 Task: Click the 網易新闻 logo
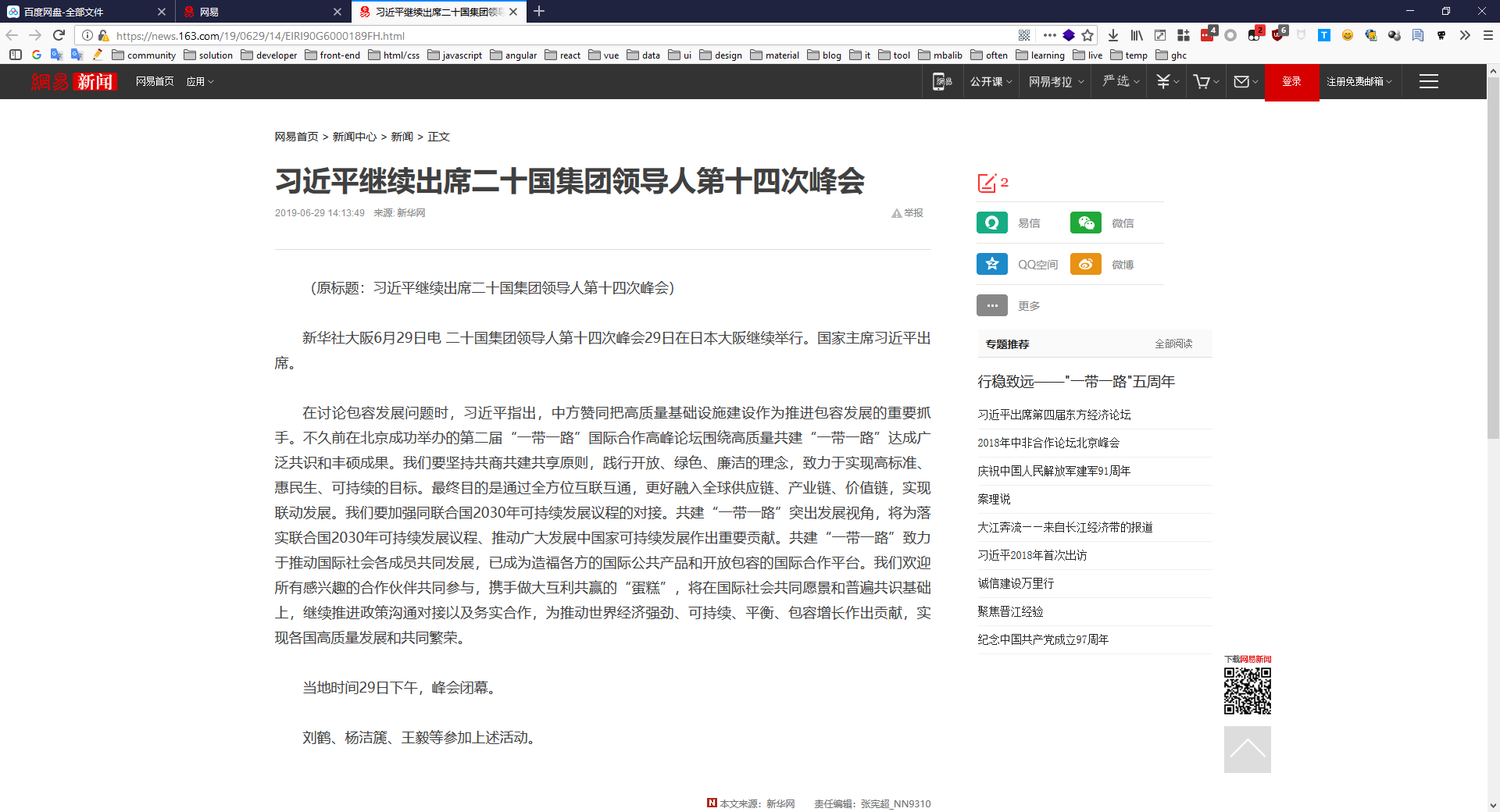[x=73, y=81]
